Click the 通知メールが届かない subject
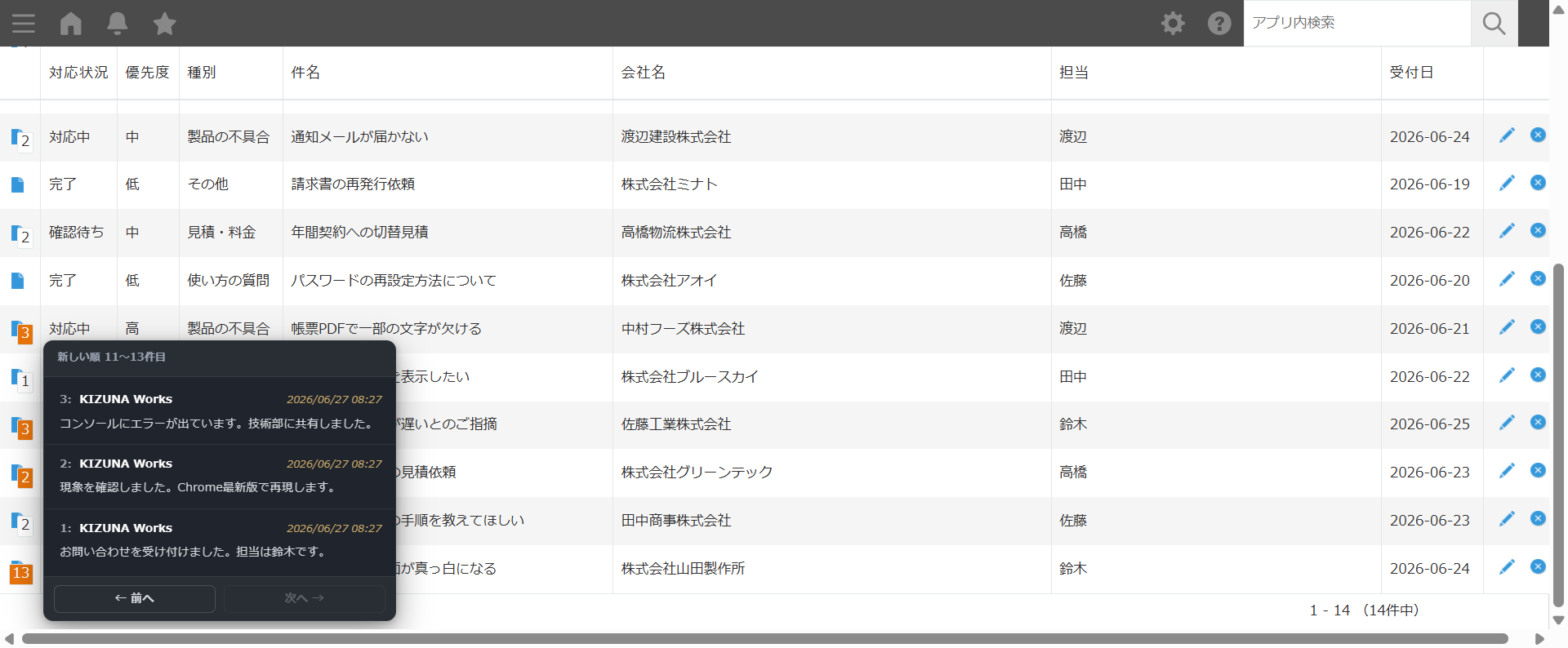Viewport: 1568px width, 648px height. (x=359, y=137)
